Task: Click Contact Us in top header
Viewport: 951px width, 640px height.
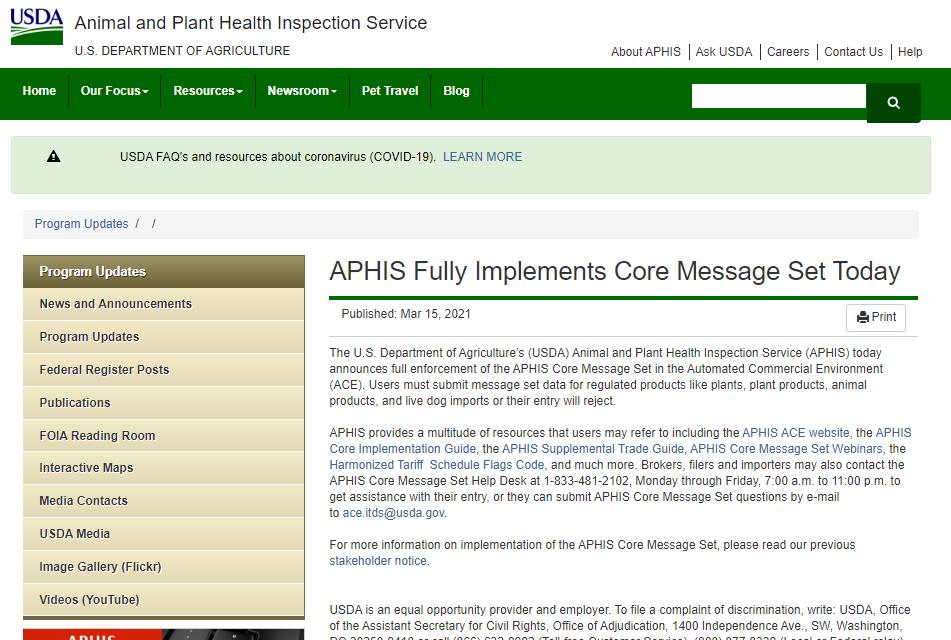Action: [853, 52]
